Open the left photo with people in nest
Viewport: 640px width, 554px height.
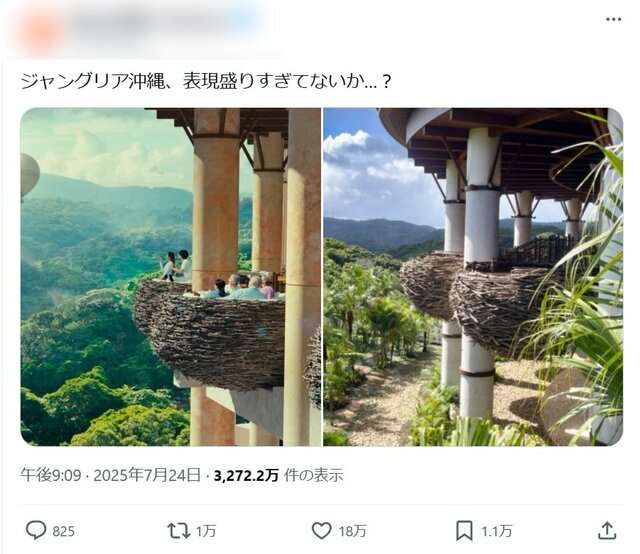click(170, 277)
